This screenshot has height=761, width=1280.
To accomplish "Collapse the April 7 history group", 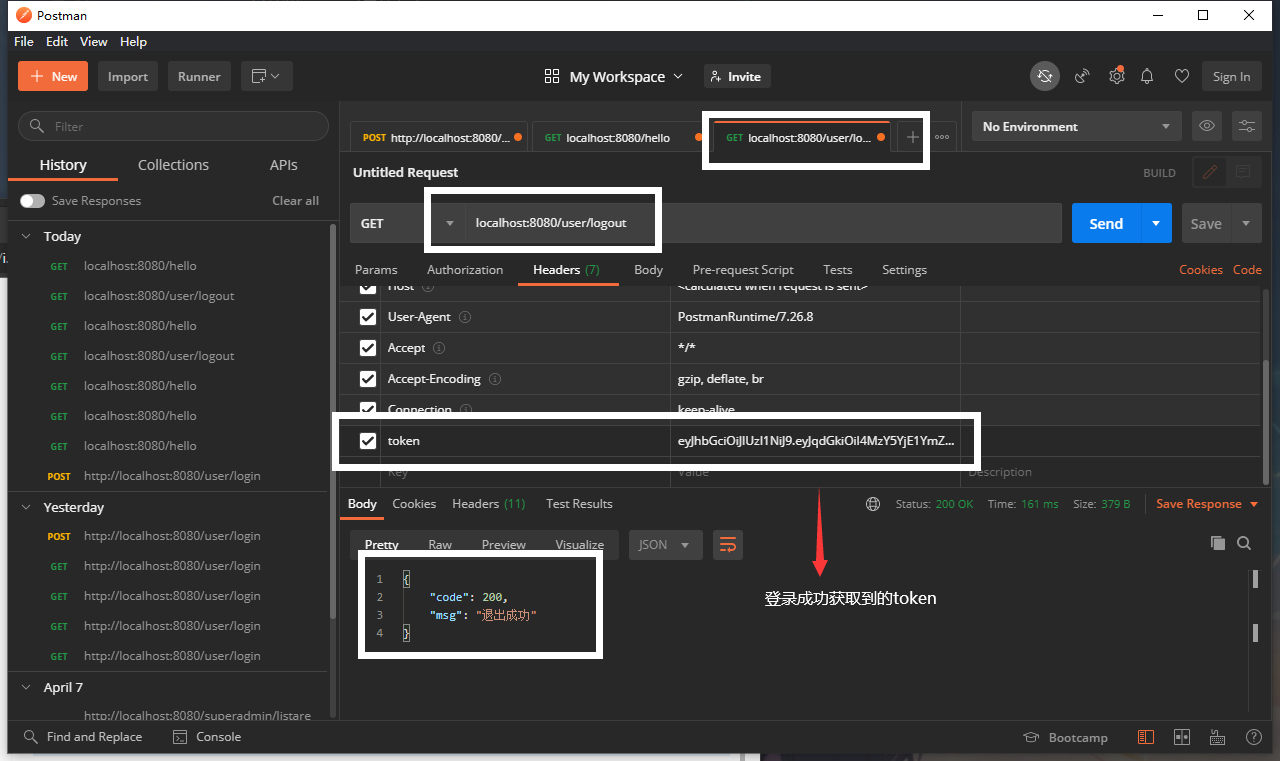I will [x=27, y=688].
